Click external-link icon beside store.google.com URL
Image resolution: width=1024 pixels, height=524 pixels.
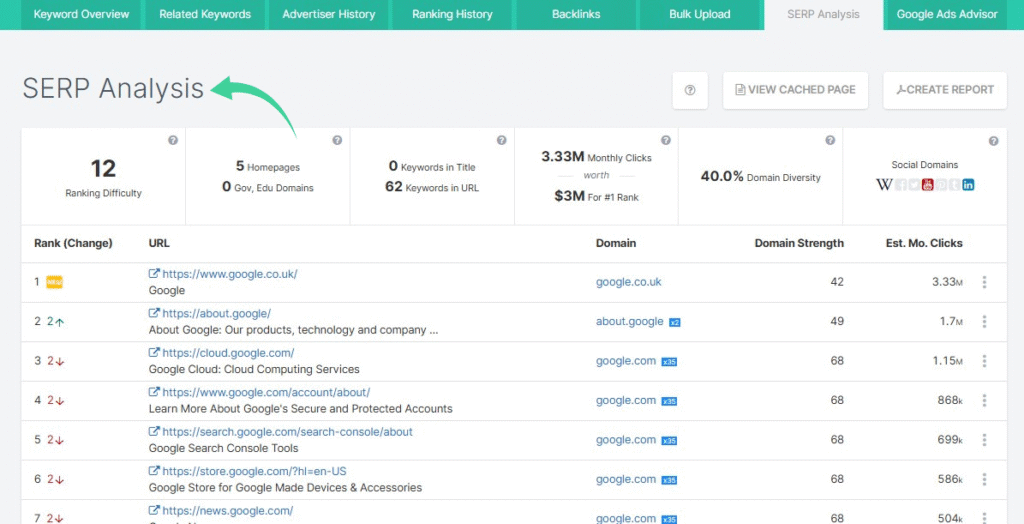[x=154, y=471]
